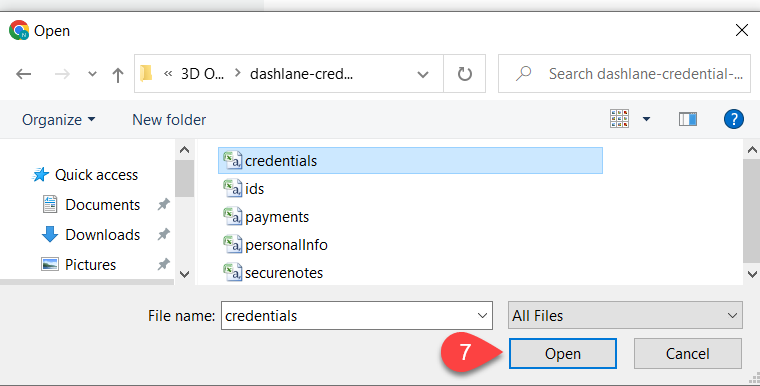The image size is (760, 386).
Task: Click the pin icon beside Downloads
Action: 163,235
